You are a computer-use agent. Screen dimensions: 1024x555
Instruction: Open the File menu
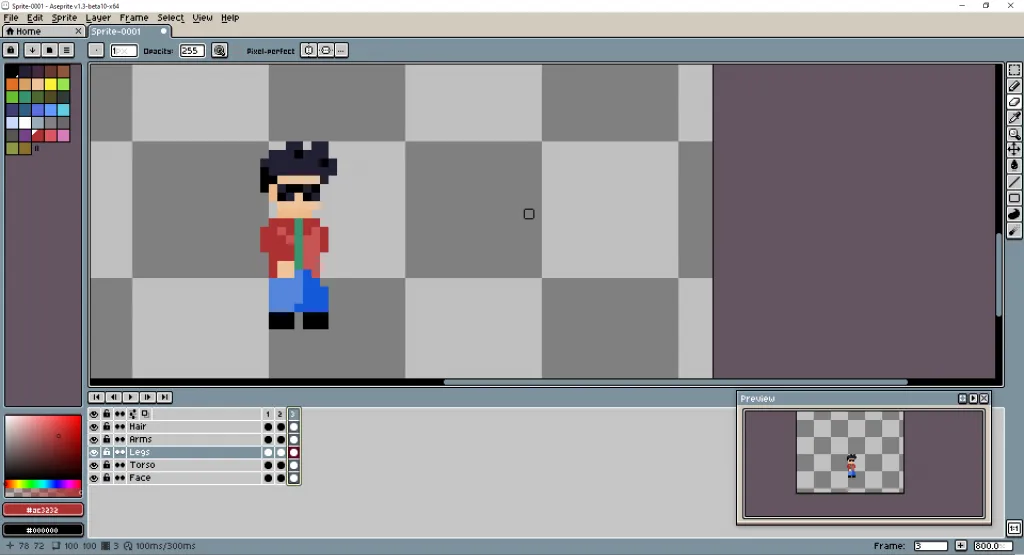(11, 18)
